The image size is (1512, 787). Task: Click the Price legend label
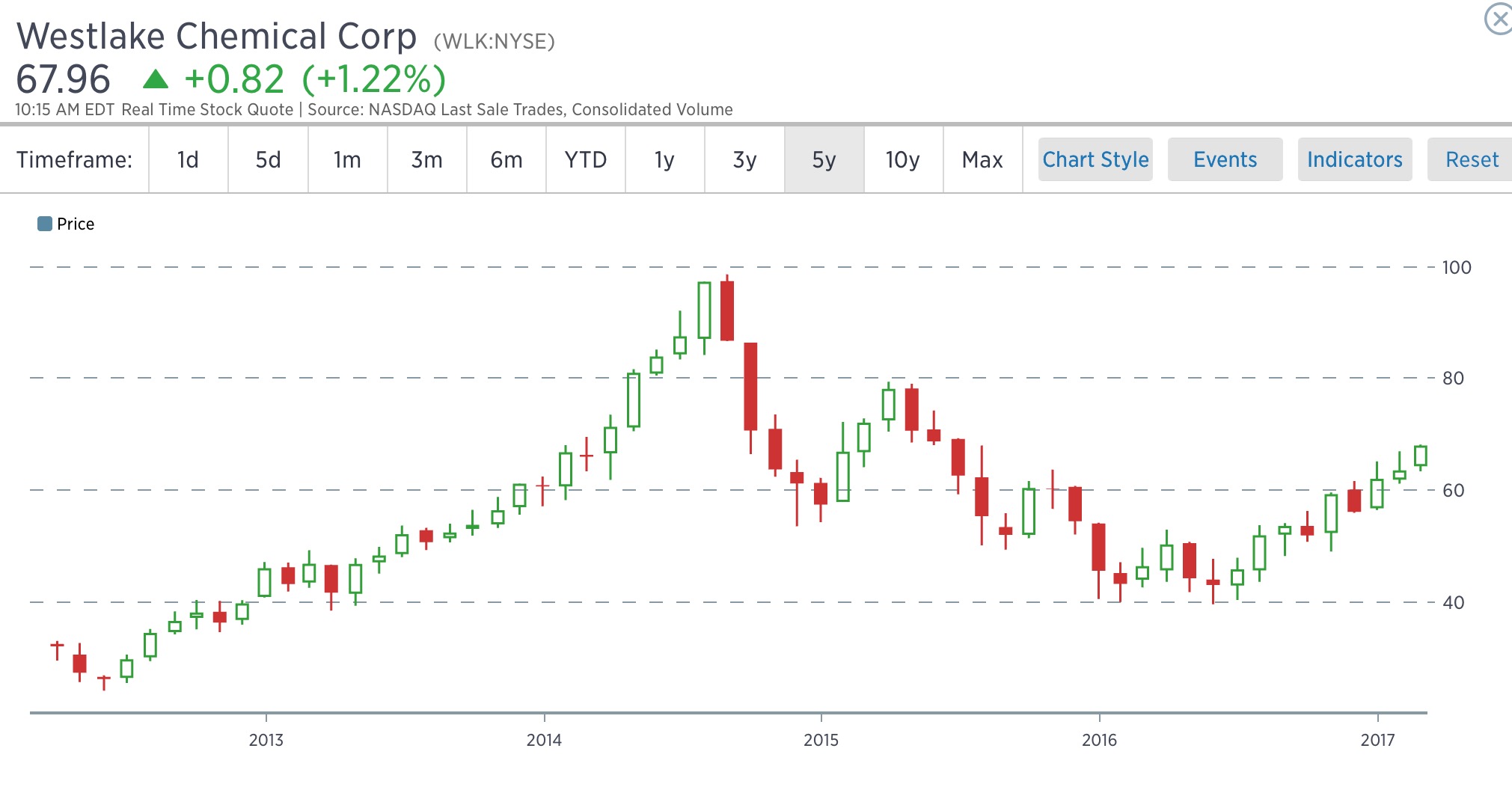pos(76,224)
